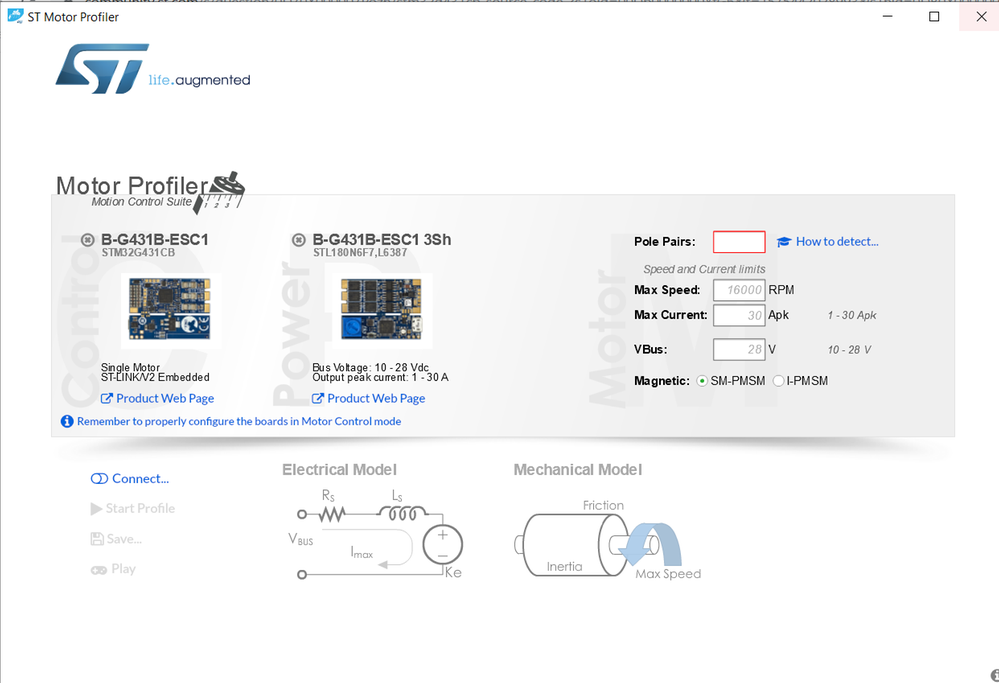Click the STM32G431CB subtitle text
The height and width of the screenshot is (683, 999).
(x=138, y=252)
